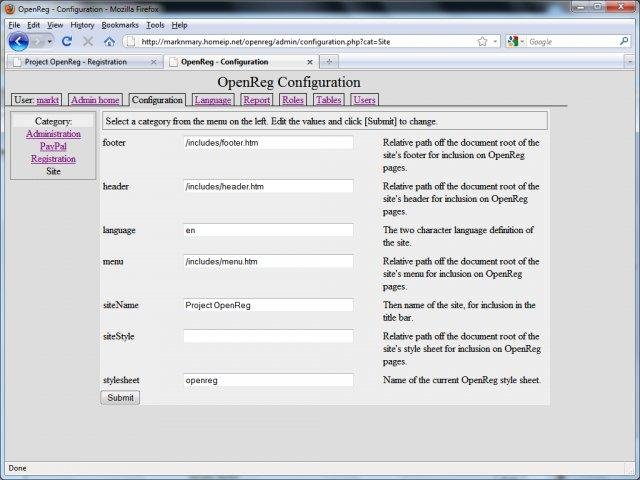Open the View menu
This screenshot has height=480, width=640.
55,25
